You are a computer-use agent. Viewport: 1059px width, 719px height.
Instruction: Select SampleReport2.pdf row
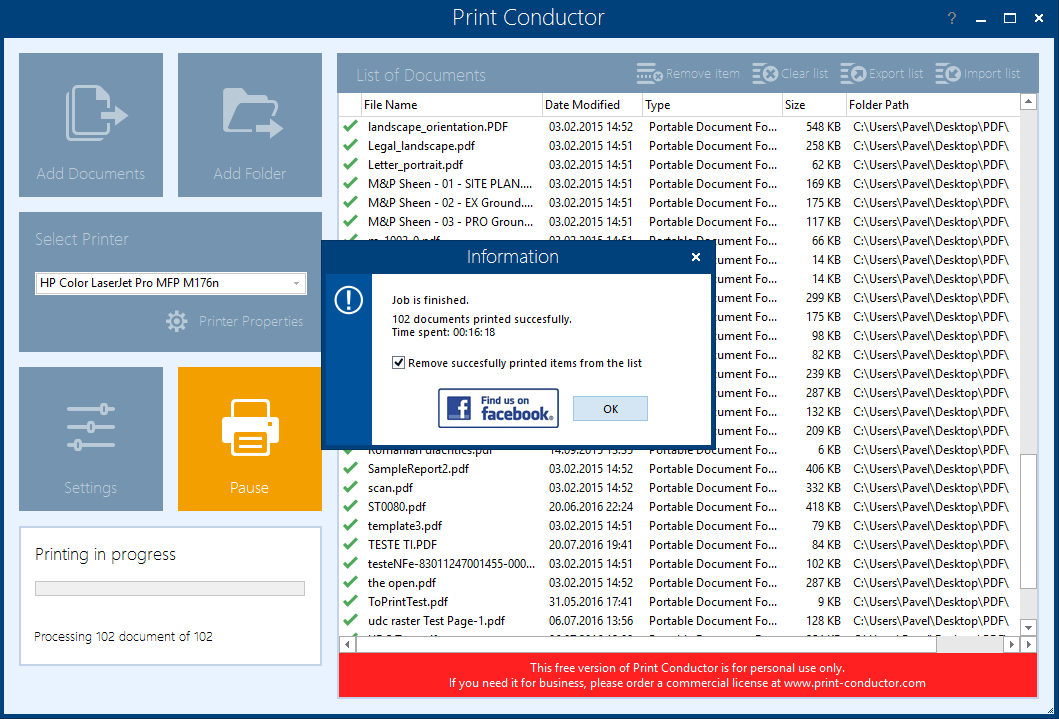pyautogui.click(x=678, y=469)
